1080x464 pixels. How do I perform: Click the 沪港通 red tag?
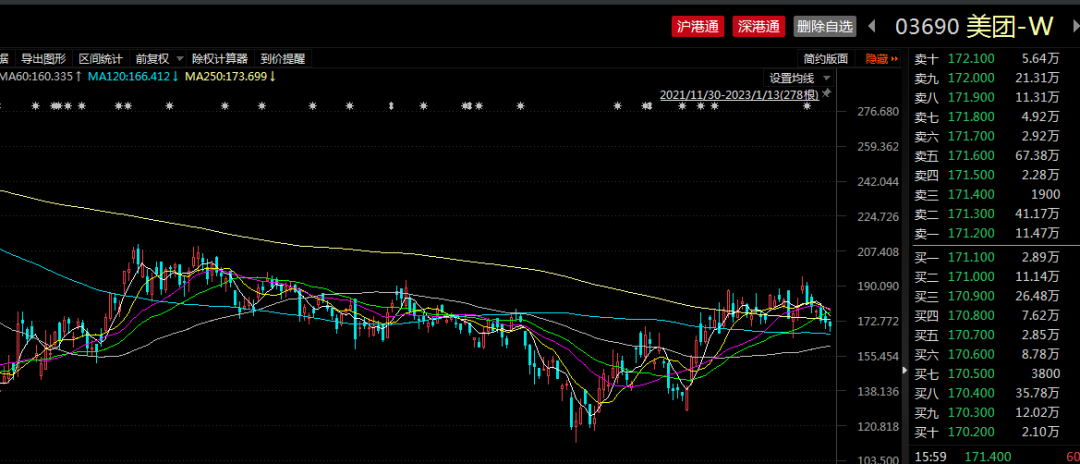click(698, 27)
